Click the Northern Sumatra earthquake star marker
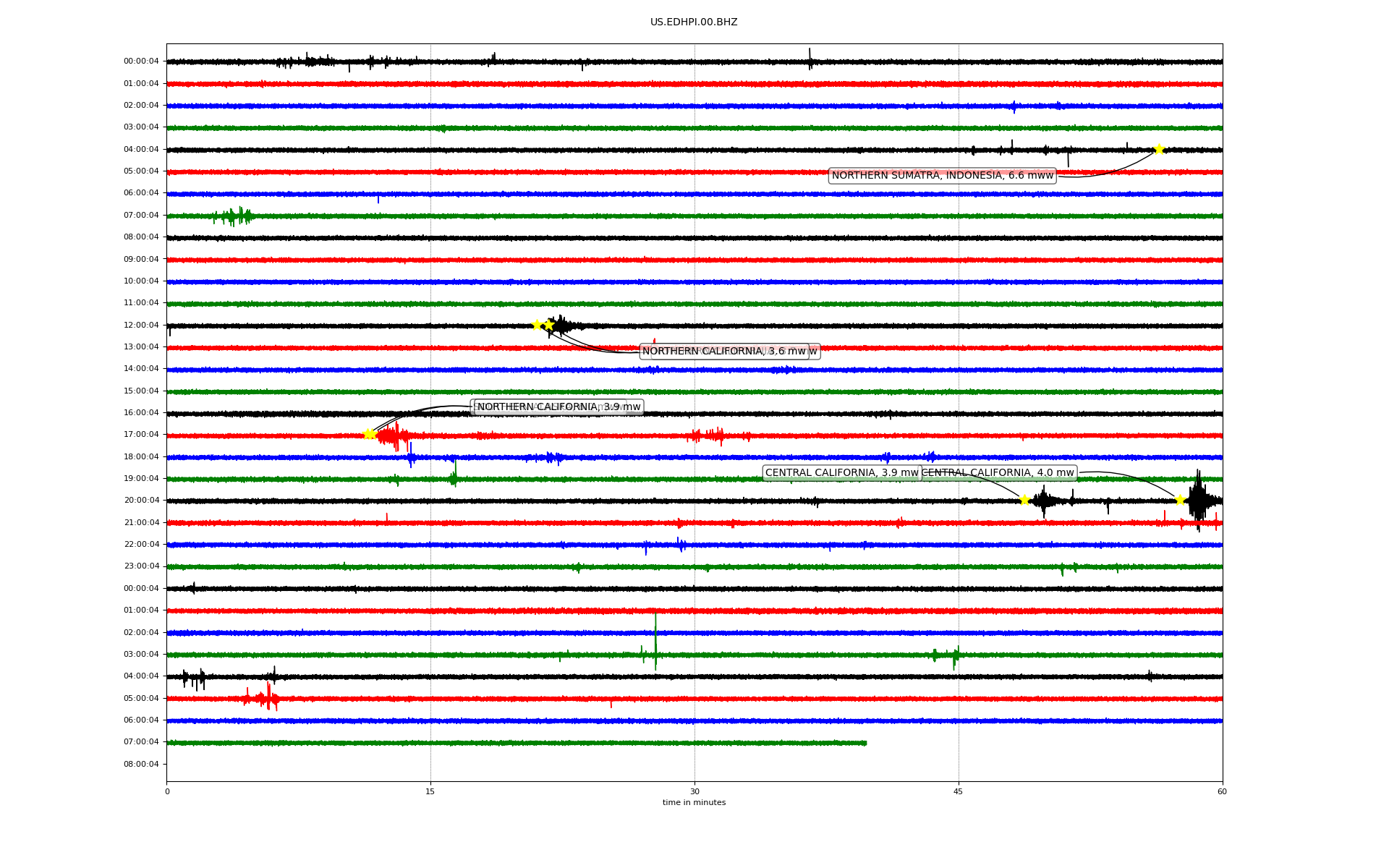 (x=1159, y=149)
